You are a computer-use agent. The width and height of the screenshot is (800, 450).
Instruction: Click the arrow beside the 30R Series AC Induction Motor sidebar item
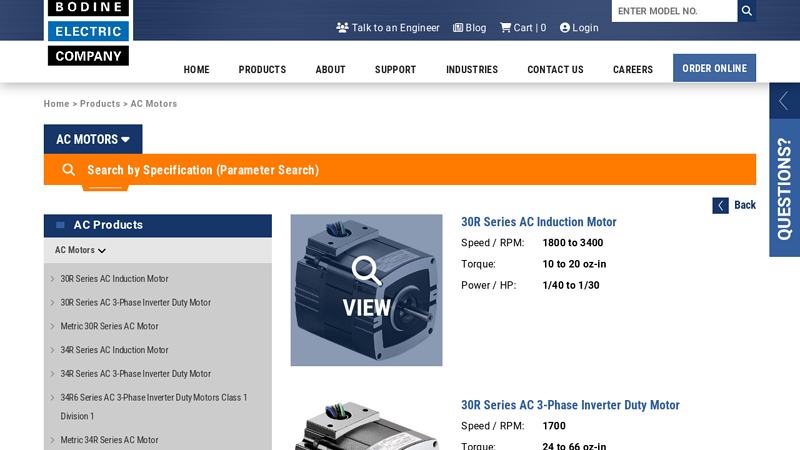52,279
